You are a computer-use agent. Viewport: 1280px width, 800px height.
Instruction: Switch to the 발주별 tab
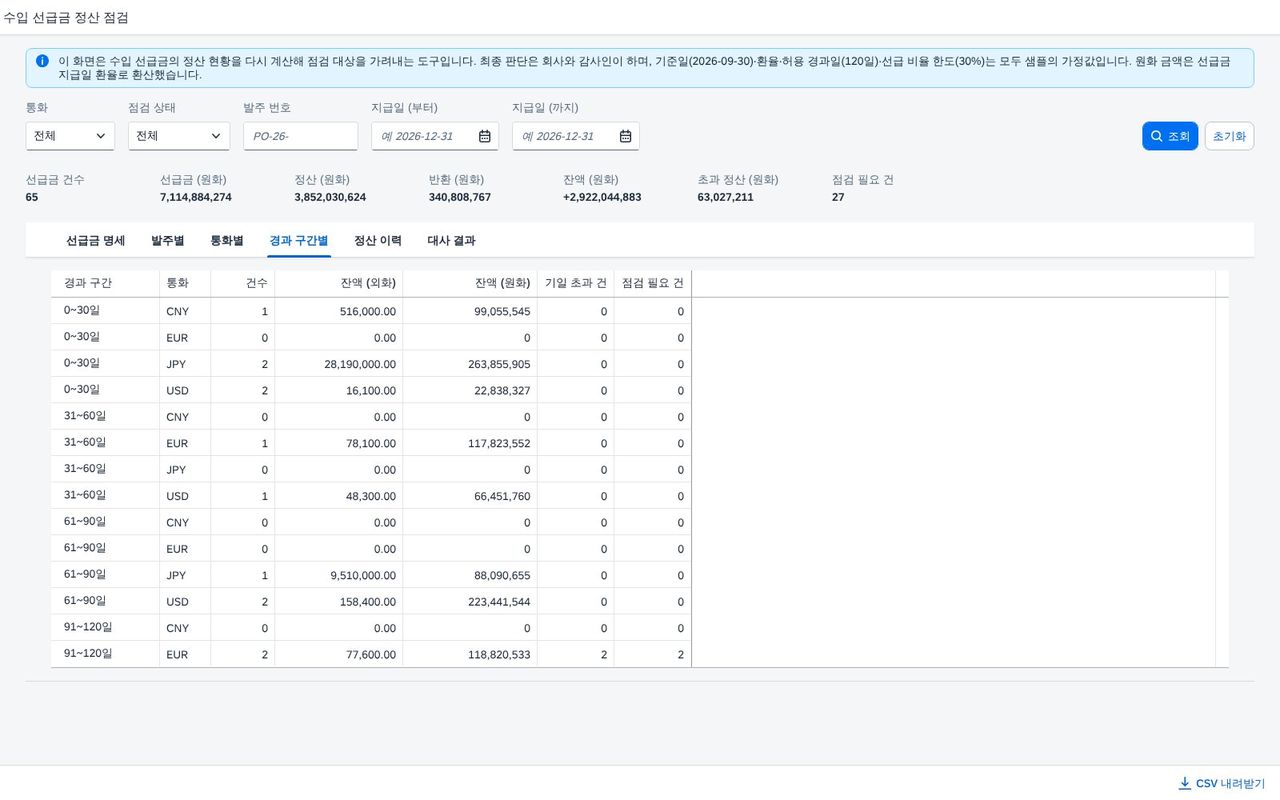tap(168, 240)
